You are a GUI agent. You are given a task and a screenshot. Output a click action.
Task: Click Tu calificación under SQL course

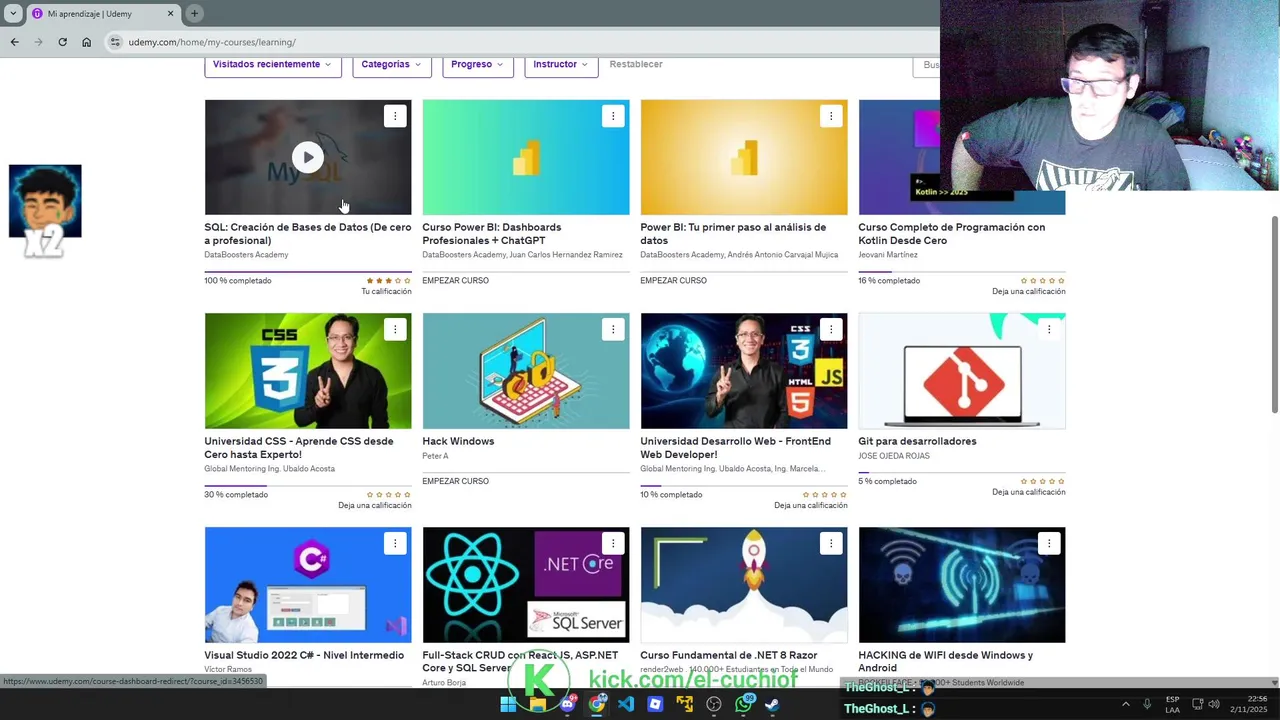tap(386, 291)
